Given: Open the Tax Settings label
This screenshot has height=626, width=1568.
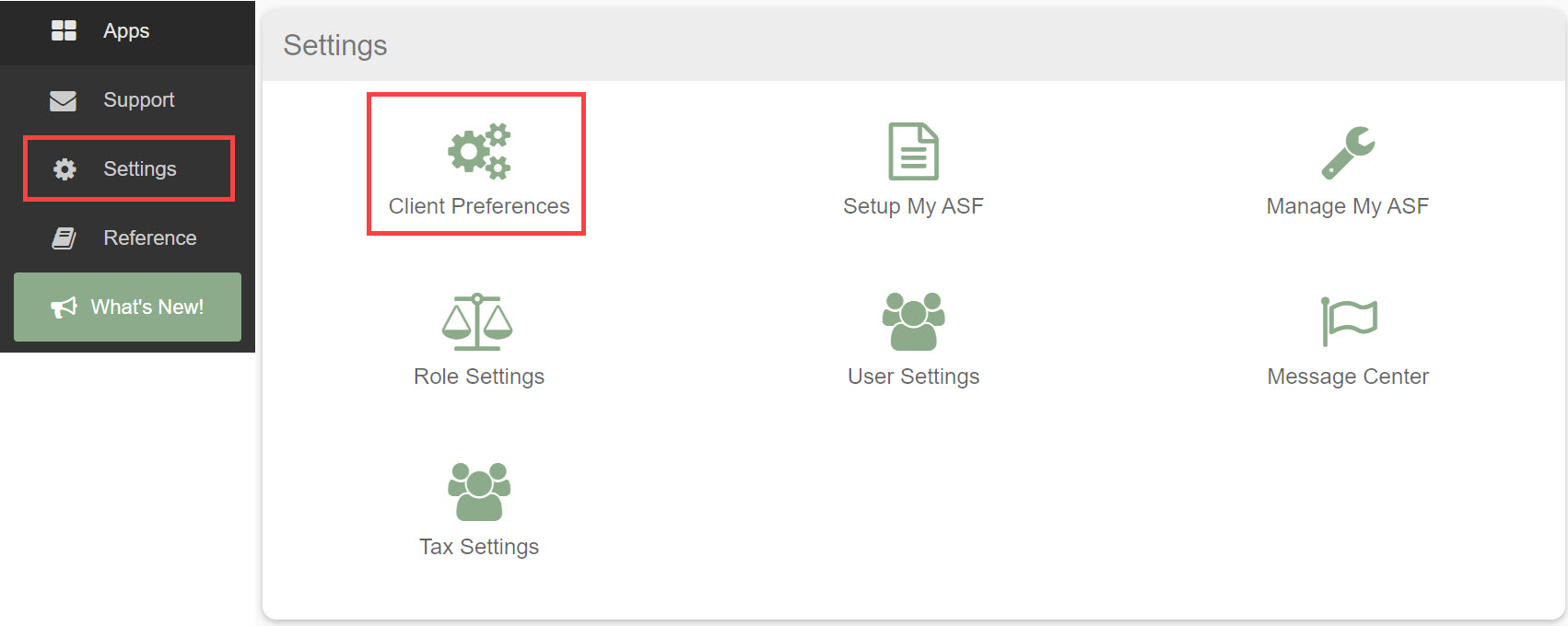Looking at the screenshot, I should click(x=479, y=547).
